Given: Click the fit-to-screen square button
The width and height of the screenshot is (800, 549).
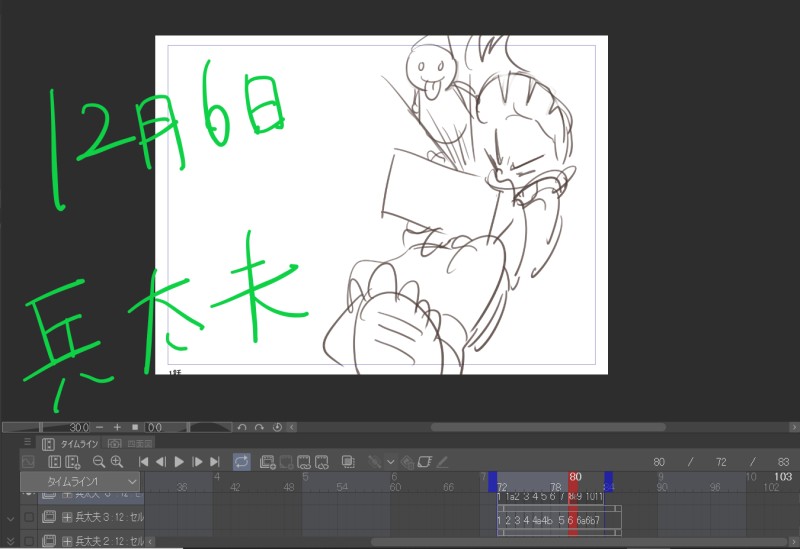Looking at the screenshot, I should (x=135, y=427).
